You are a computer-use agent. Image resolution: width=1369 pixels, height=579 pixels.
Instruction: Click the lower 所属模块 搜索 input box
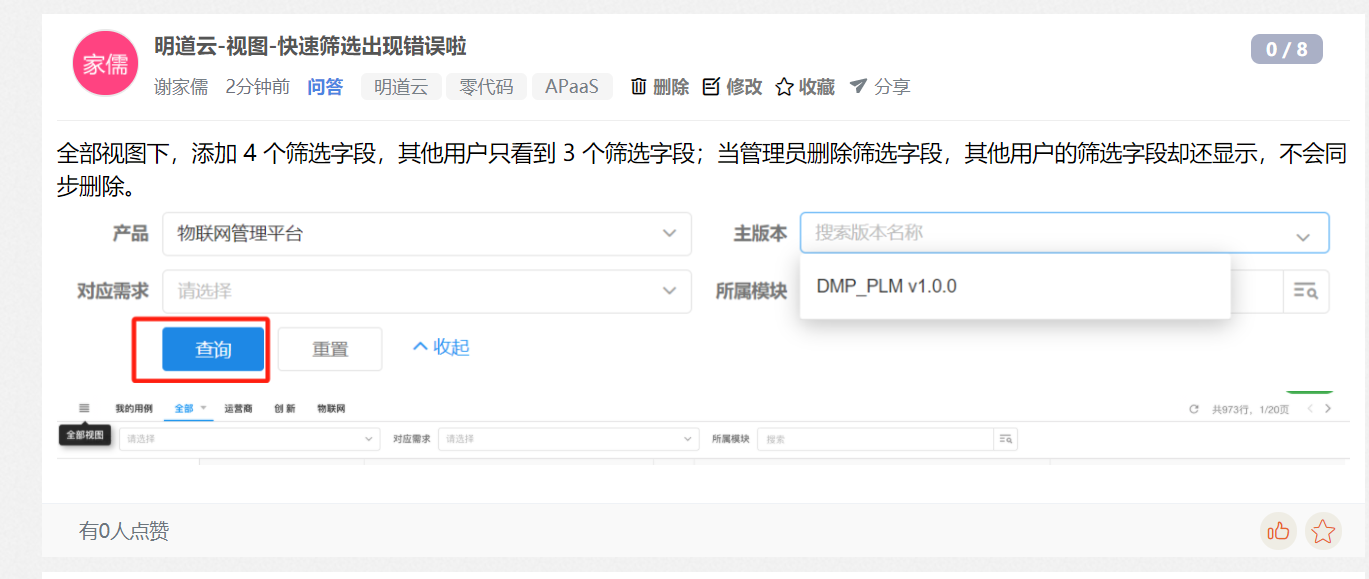pos(875,438)
